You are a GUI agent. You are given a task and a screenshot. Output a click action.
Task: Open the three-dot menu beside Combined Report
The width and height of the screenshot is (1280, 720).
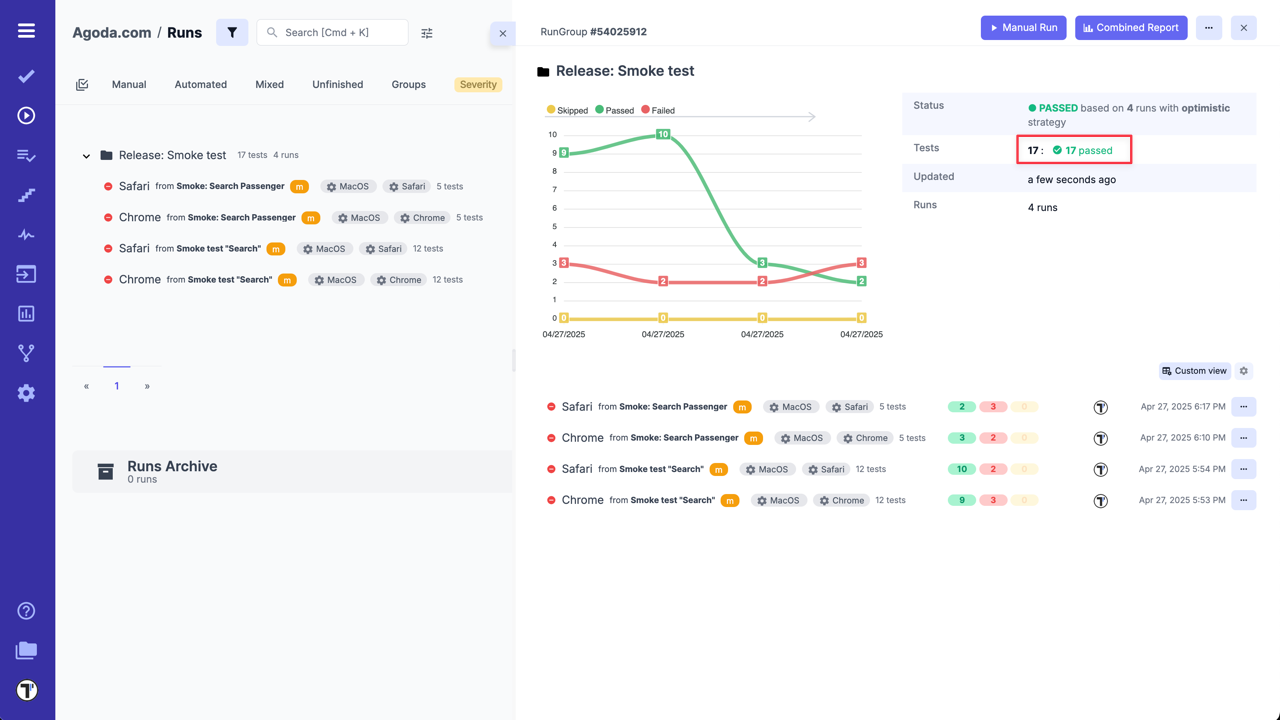tap(1208, 28)
